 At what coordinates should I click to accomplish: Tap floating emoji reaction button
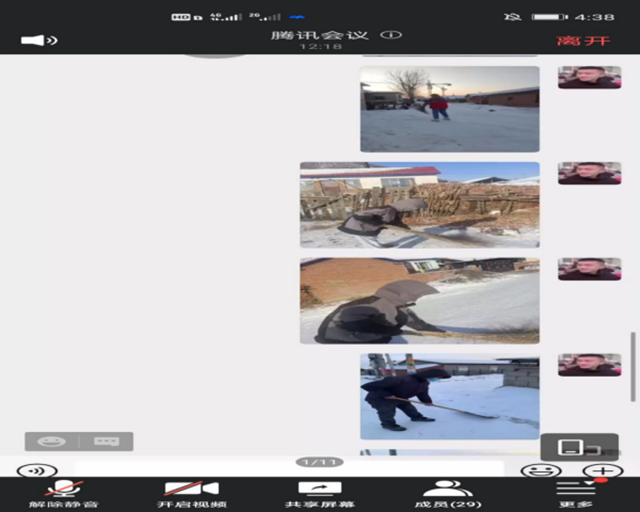tap(52, 441)
